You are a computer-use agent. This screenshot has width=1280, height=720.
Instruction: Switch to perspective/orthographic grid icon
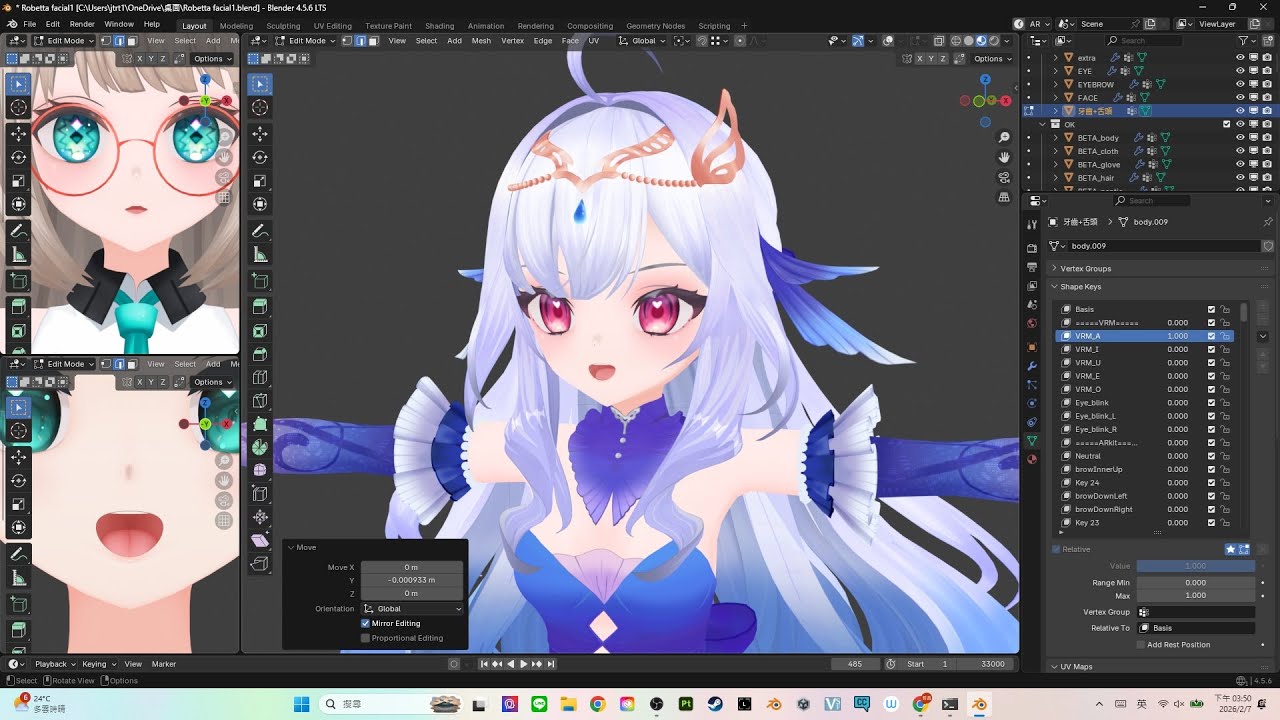pos(1004,198)
